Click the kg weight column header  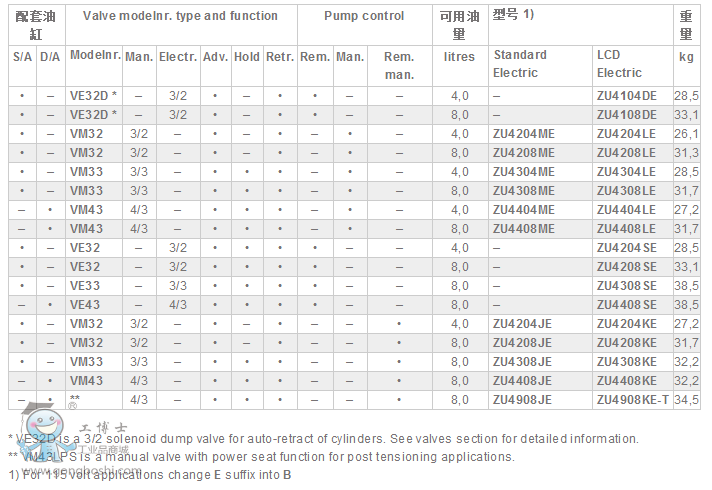(685, 57)
